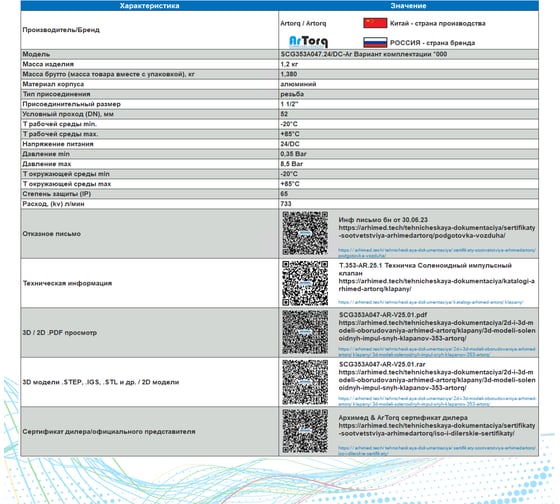Viewport: 560px width, 504px height.
Task: Open the QR code for Отказное письмо
Action: [305, 233]
